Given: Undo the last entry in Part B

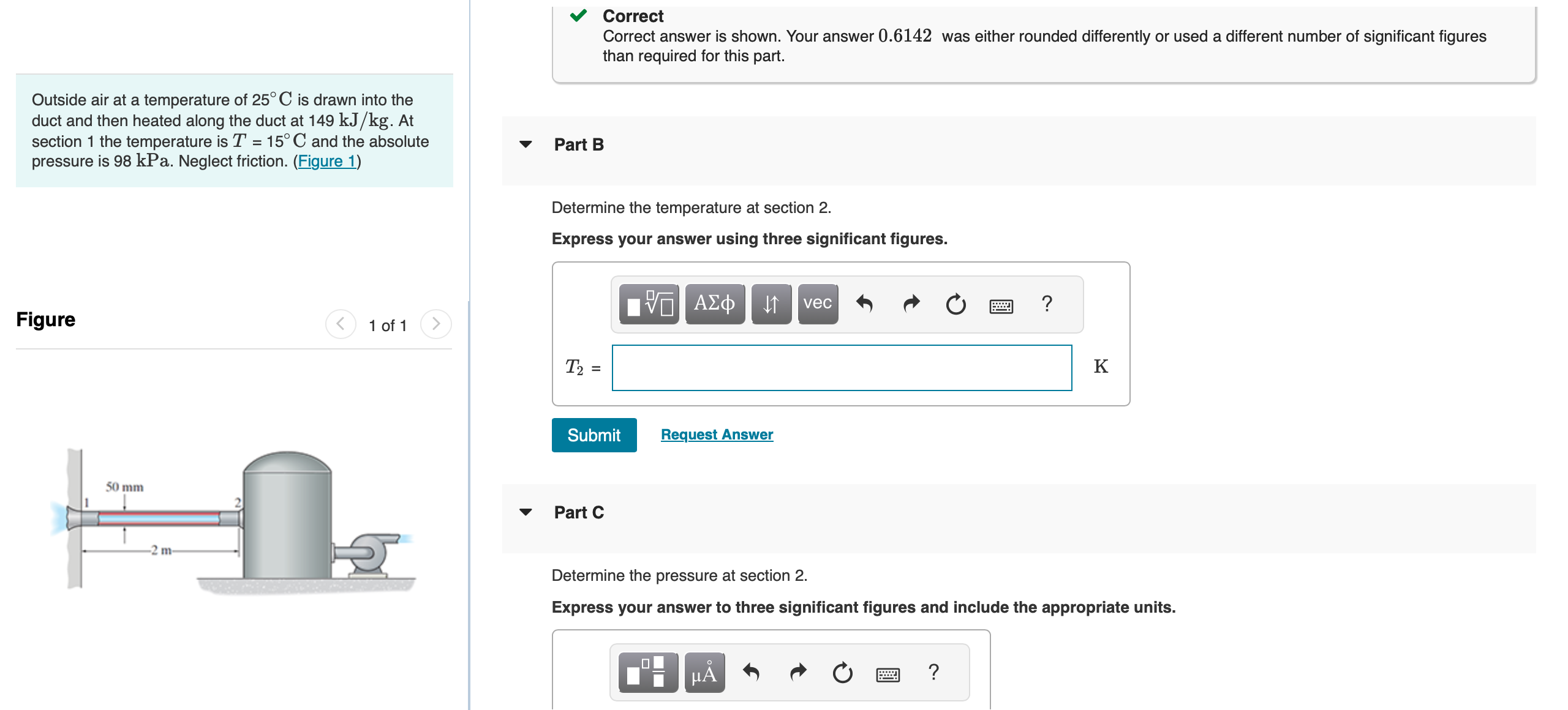Looking at the screenshot, I should point(867,304).
